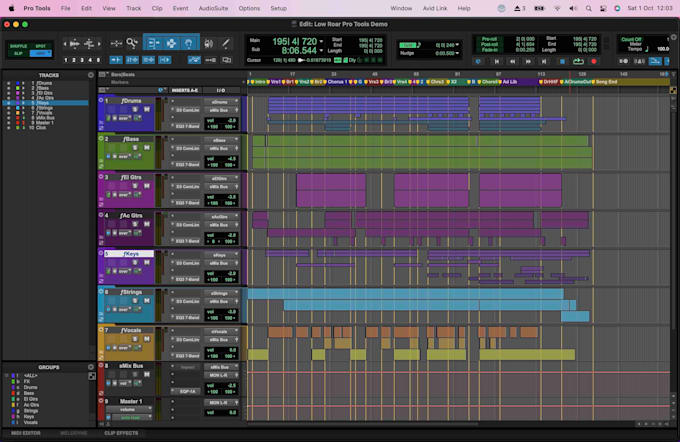Click Fast Forward transport button
This screenshot has width=680, height=442.
[528, 62]
